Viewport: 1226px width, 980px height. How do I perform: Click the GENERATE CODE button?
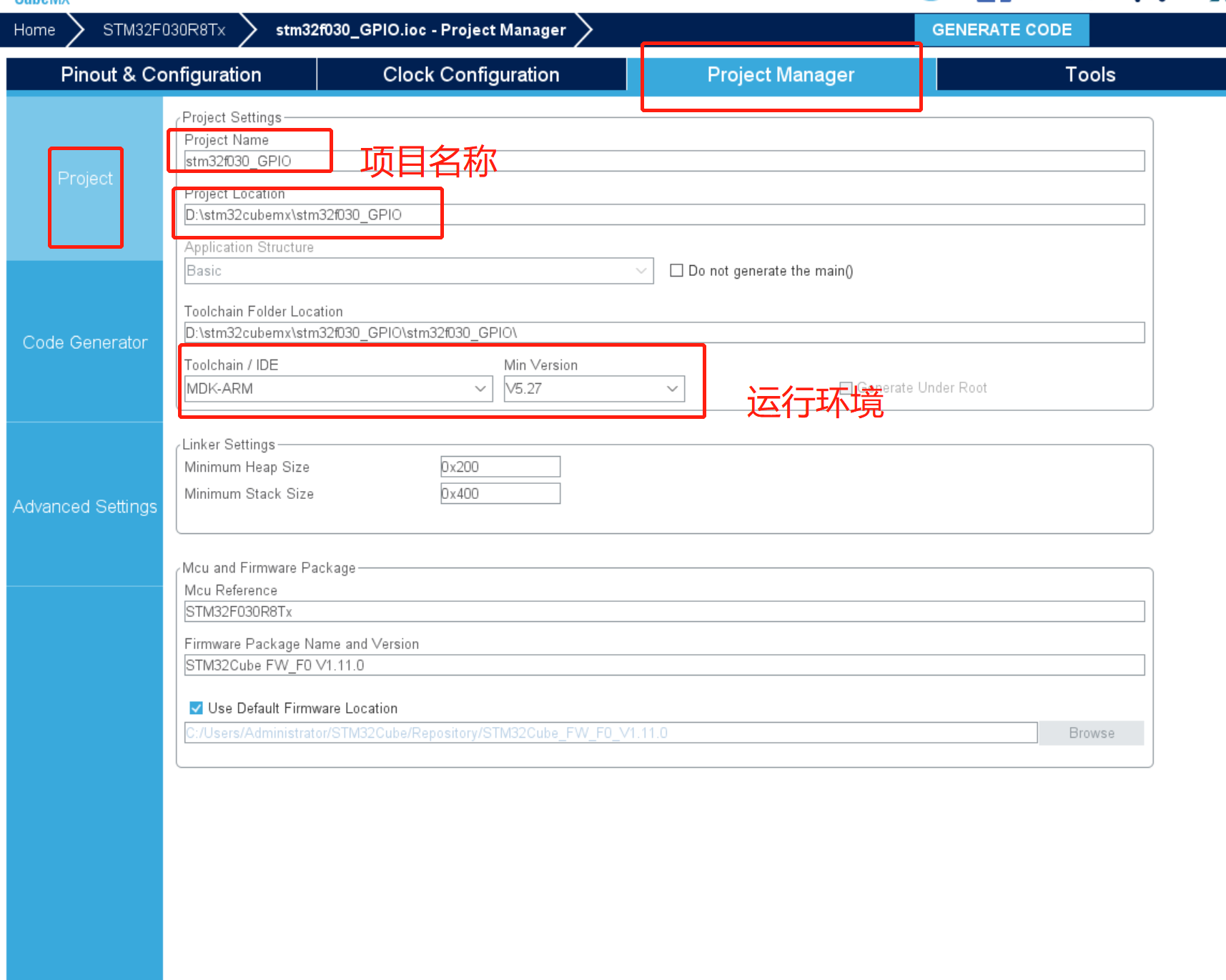1002,30
